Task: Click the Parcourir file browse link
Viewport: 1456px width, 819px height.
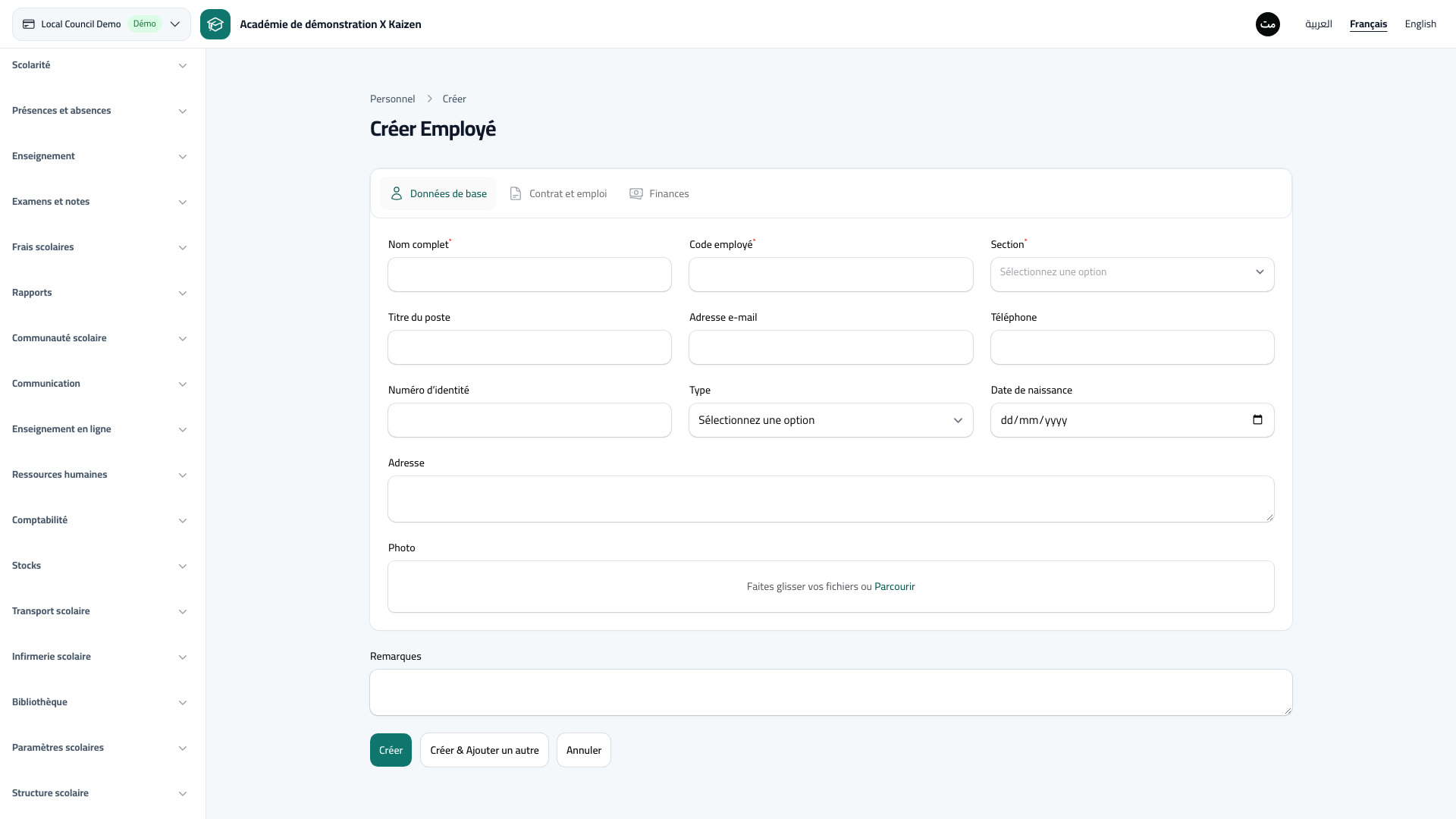Action: coord(894,586)
